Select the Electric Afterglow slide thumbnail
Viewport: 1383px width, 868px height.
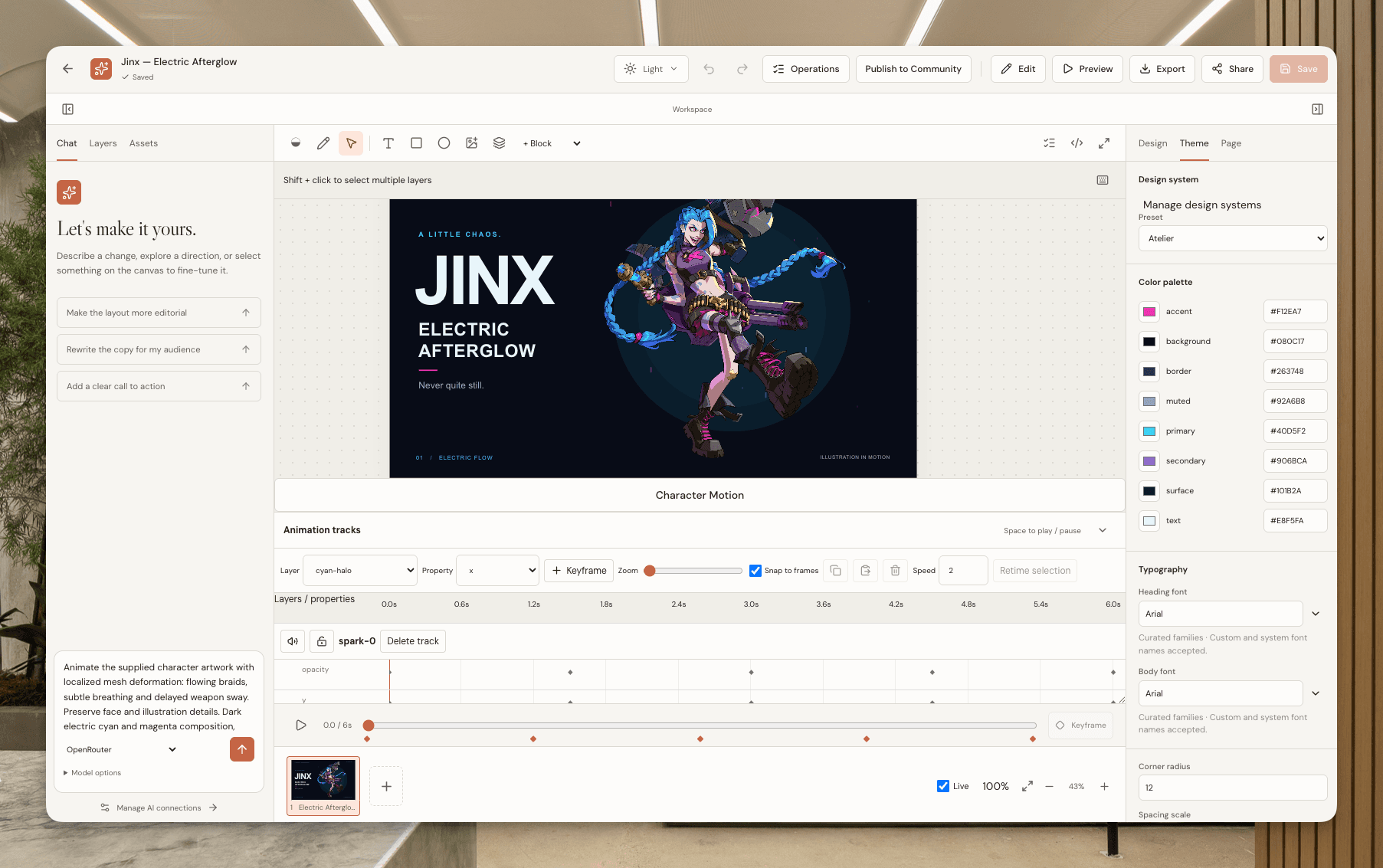pyautogui.click(x=323, y=786)
